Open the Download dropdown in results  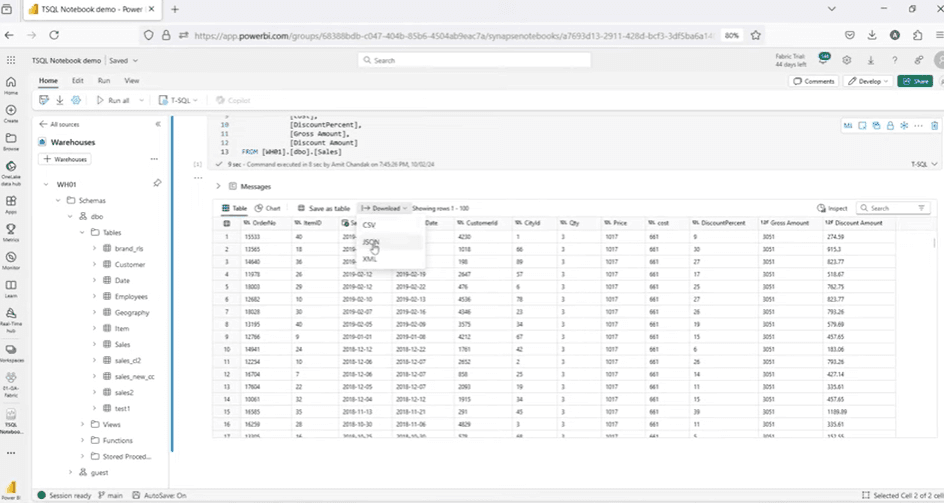[x=385, y=208]
